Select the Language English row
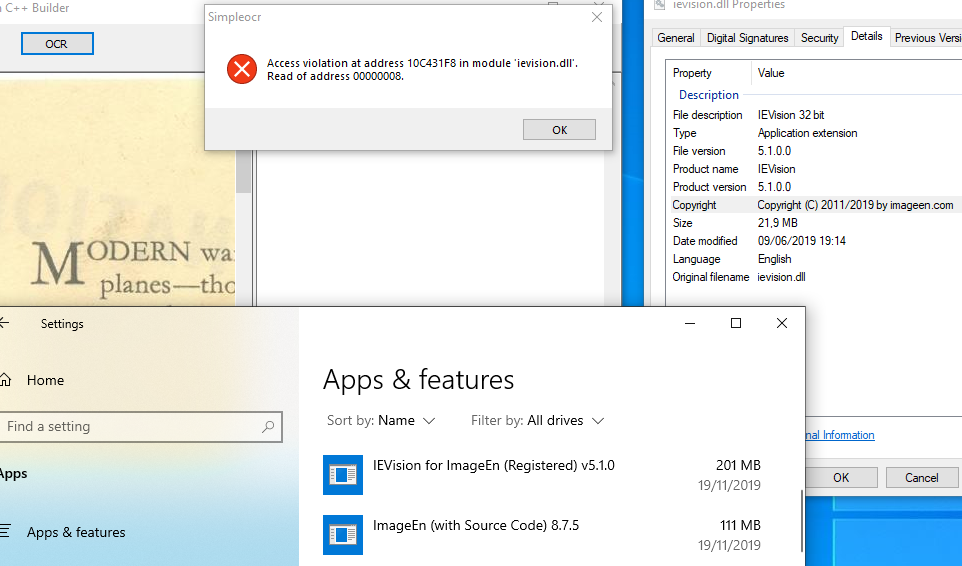962x566 pixels. point(816,259)
